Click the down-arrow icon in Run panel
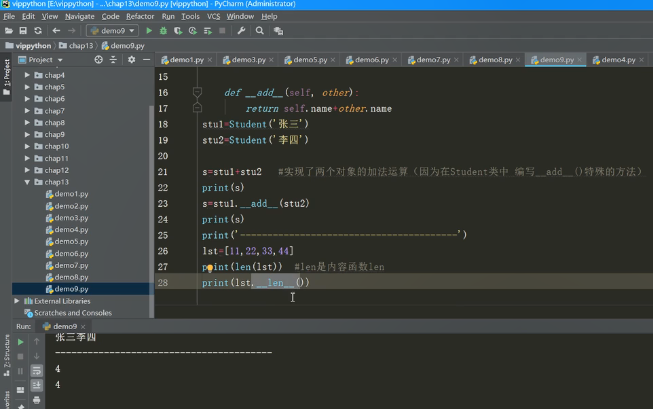 tap(37, 356)
